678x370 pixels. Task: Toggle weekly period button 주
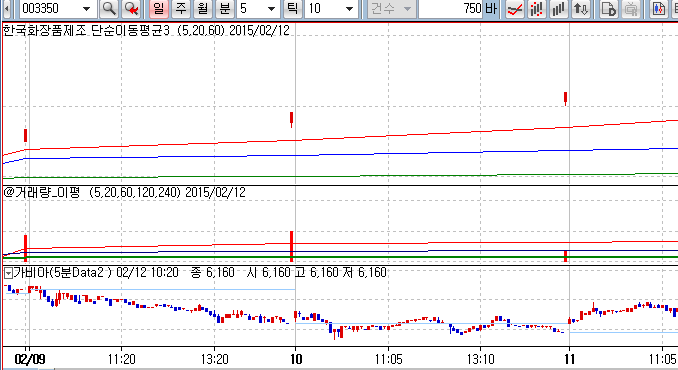181,8
